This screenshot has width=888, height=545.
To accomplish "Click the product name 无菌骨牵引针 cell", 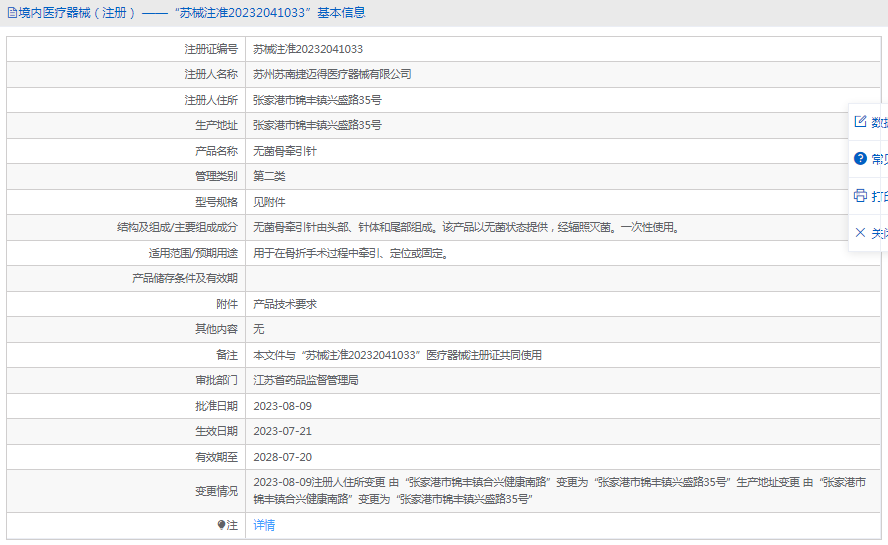I will click(x=285, y=151).
